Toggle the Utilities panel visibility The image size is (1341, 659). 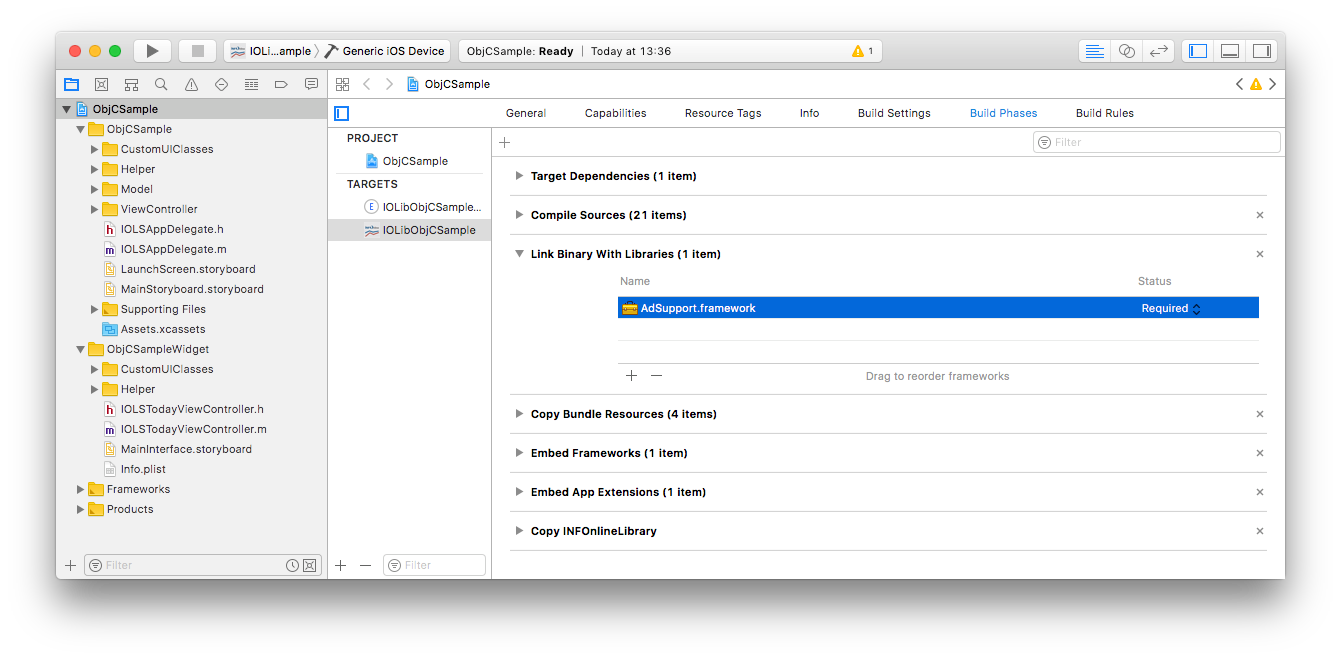click(x=1261, y=51)
